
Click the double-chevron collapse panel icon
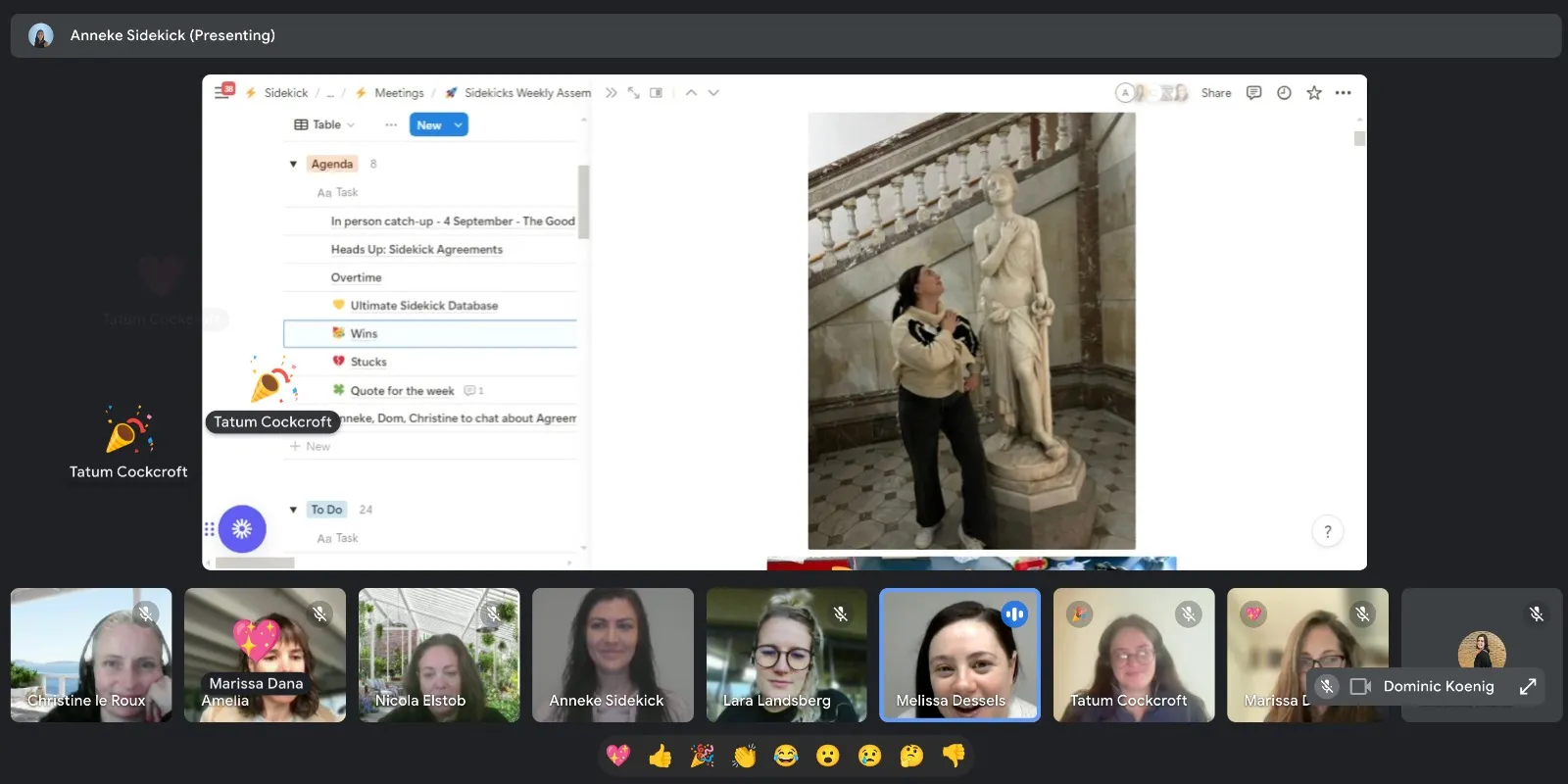[611, 93]
